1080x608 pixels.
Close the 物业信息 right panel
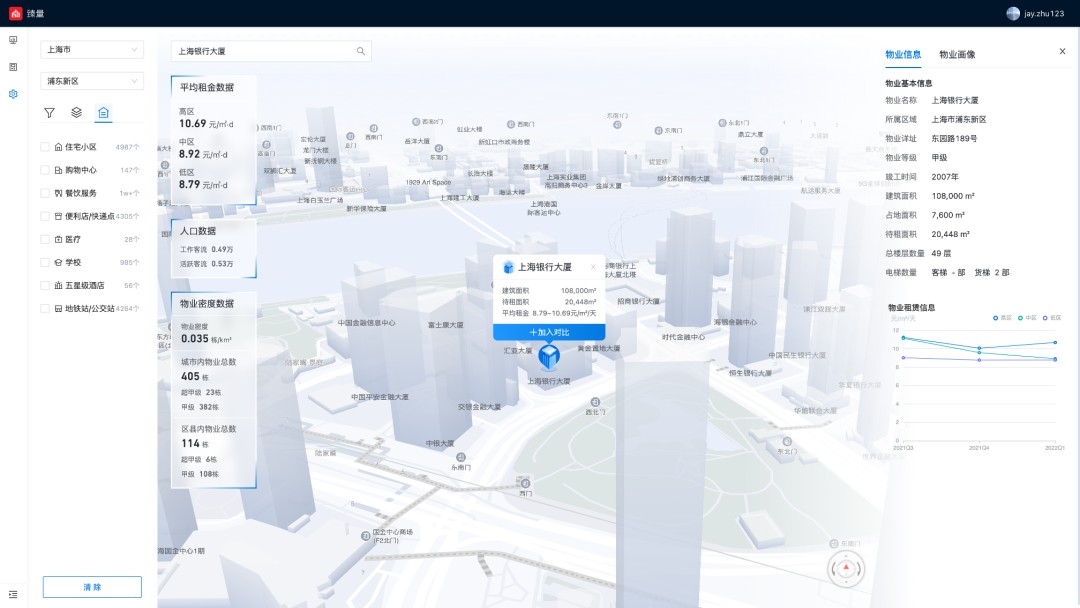click(x=1062, y=51)
